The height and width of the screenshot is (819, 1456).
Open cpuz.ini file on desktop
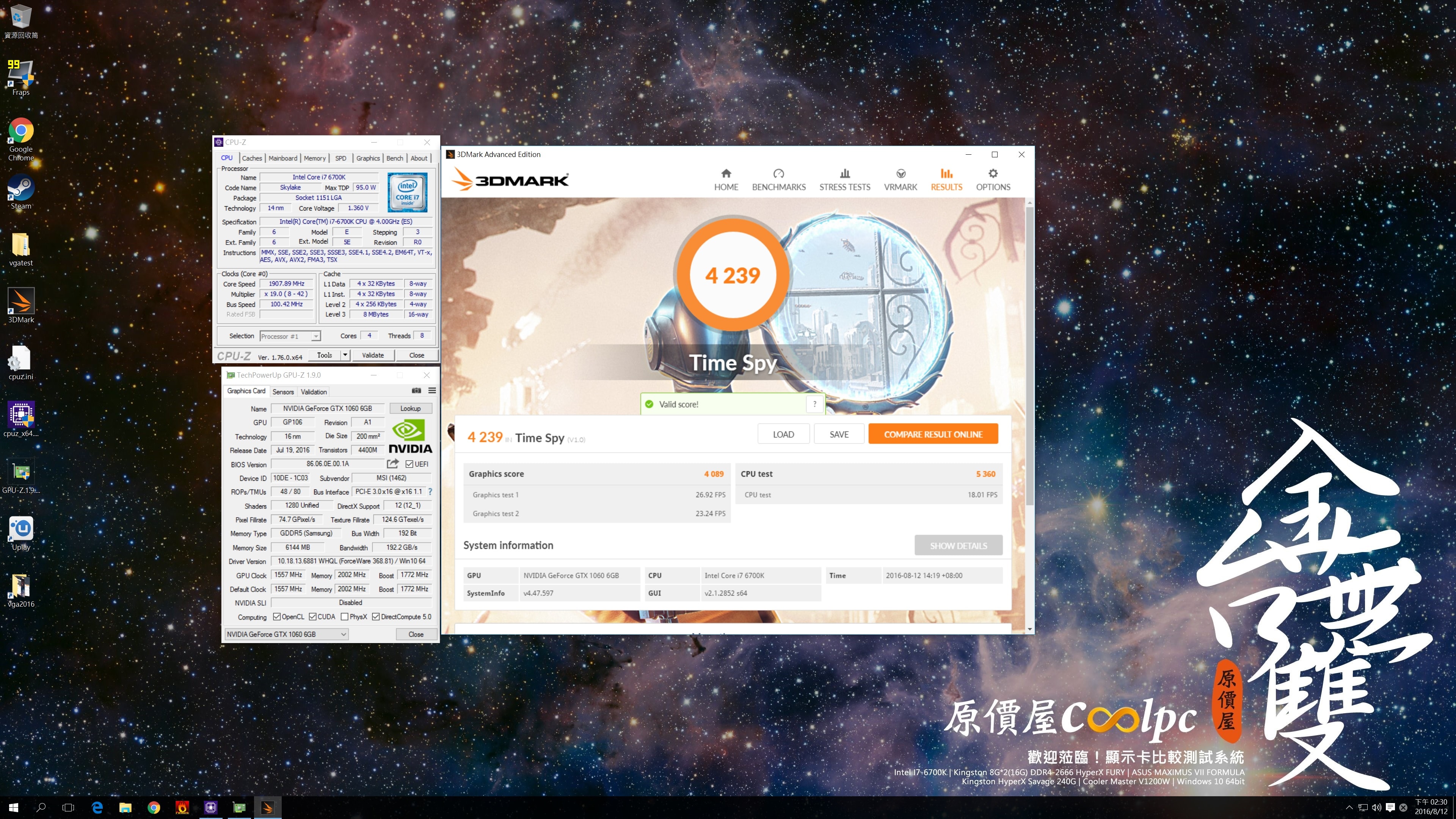point(21,363)
